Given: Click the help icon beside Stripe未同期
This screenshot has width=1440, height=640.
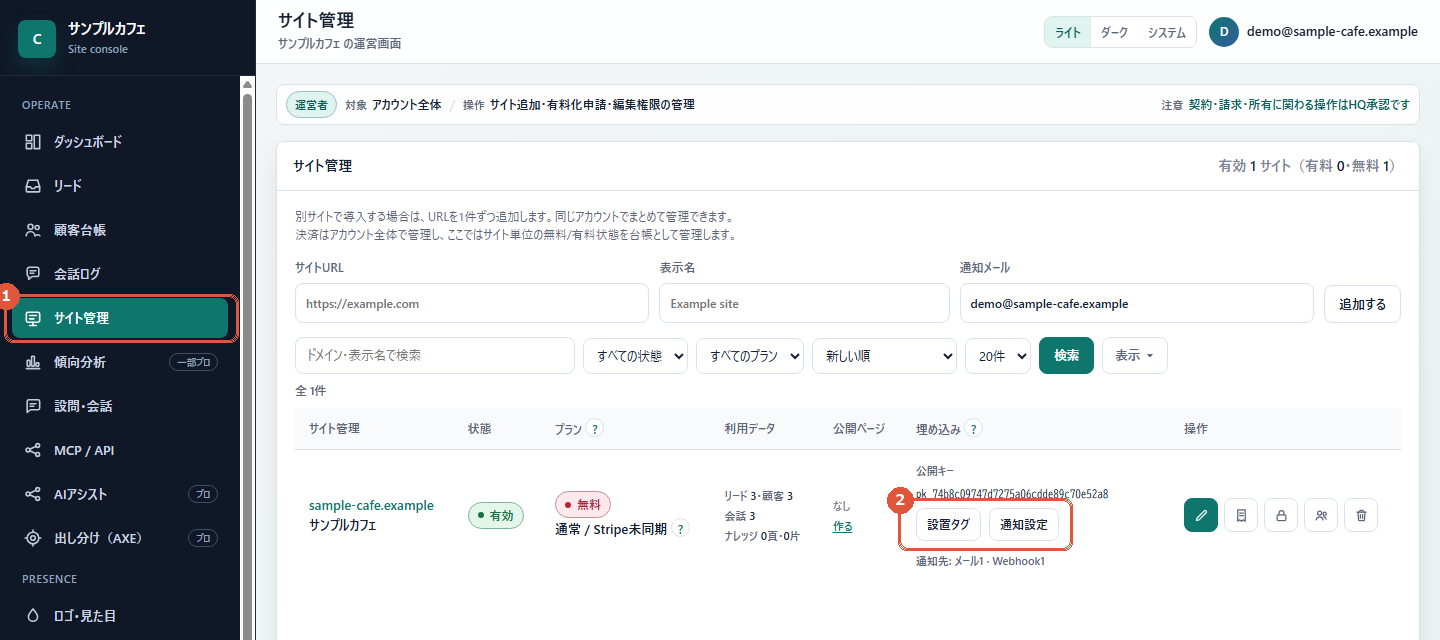Looking at the screenshot, I should tap(681, 529).
